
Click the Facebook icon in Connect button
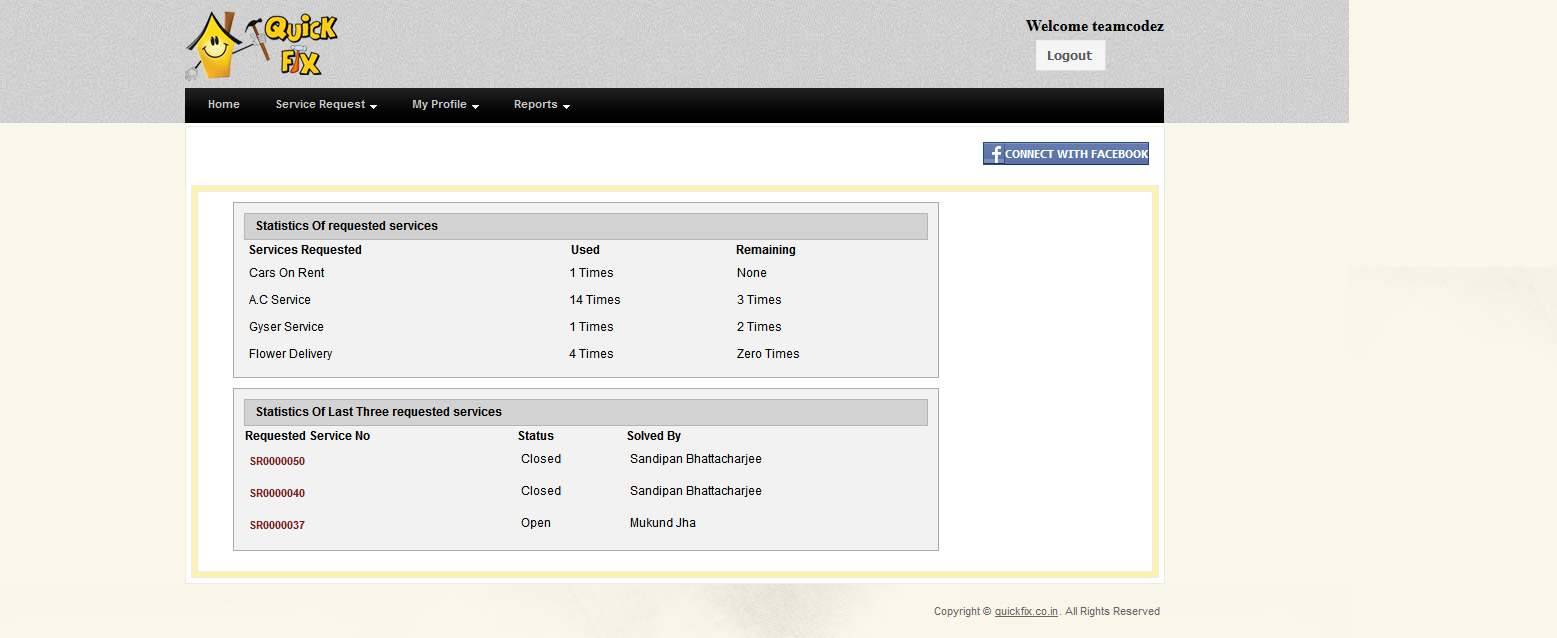tap(995, 154)
